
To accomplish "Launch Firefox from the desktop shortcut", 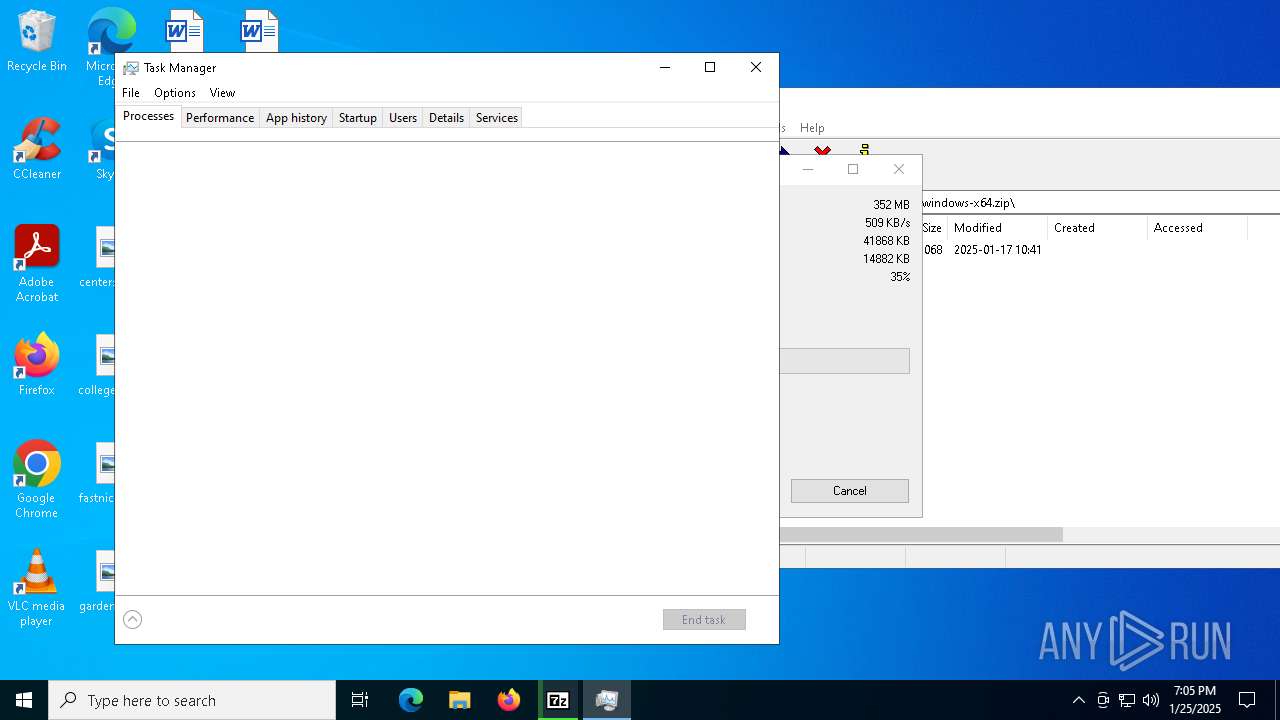I will [36, 365].
